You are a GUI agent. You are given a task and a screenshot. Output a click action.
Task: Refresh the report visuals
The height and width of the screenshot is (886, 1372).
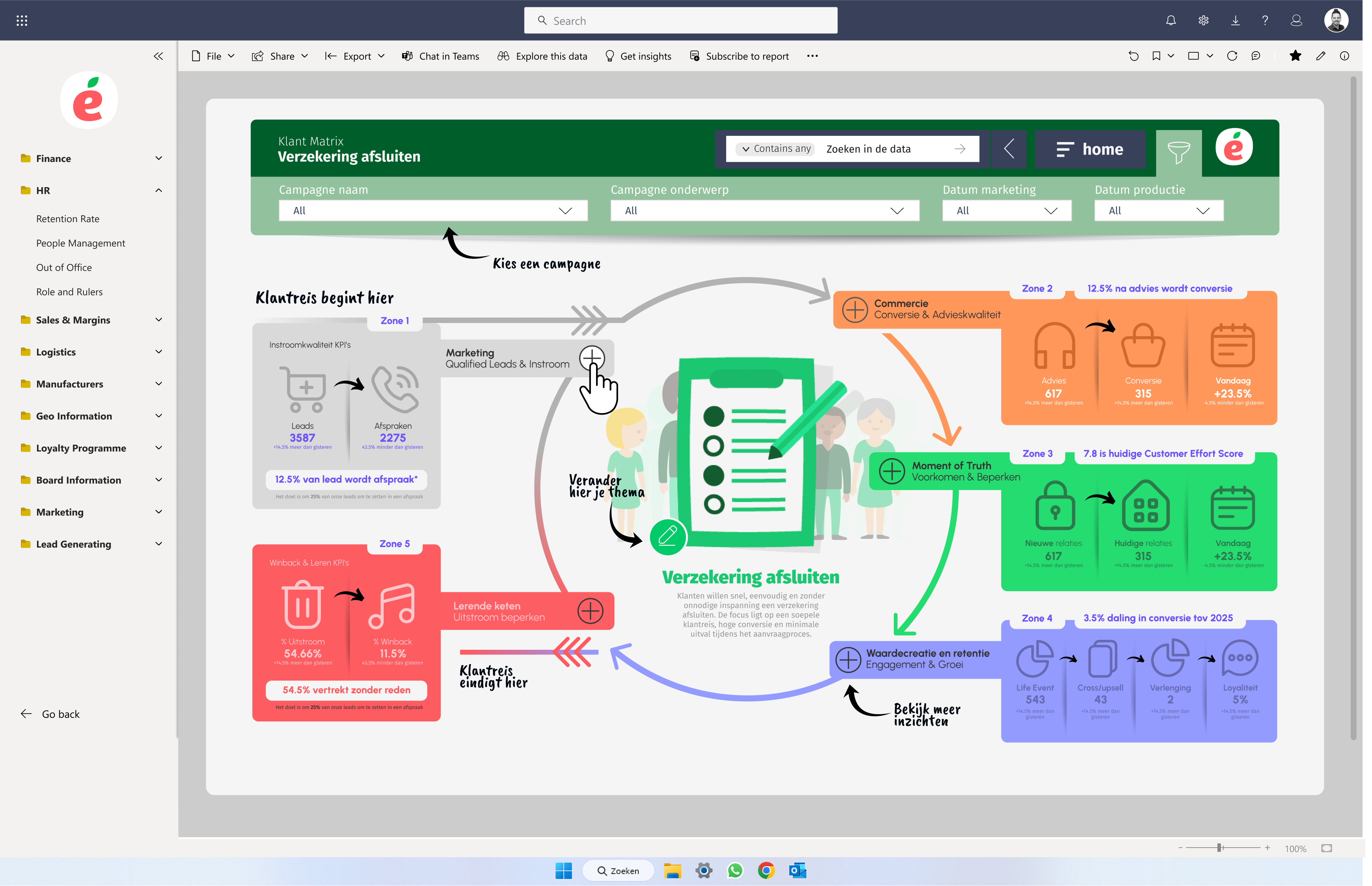[1232, 56]
